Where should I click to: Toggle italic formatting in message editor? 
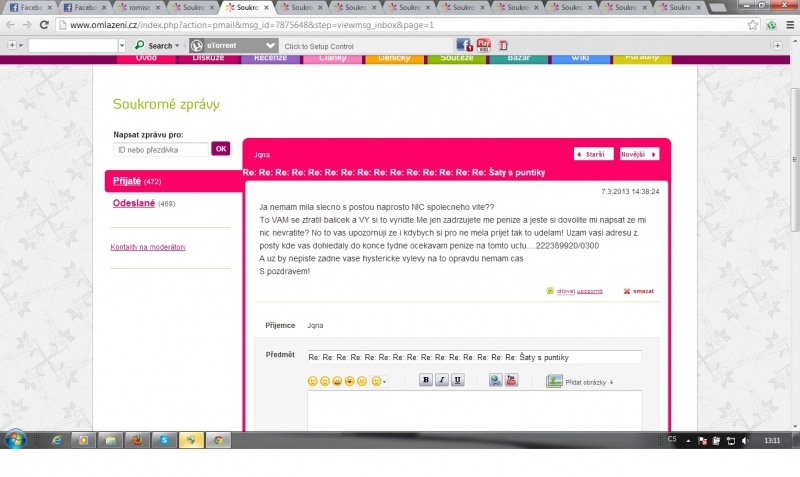point(442,380)
